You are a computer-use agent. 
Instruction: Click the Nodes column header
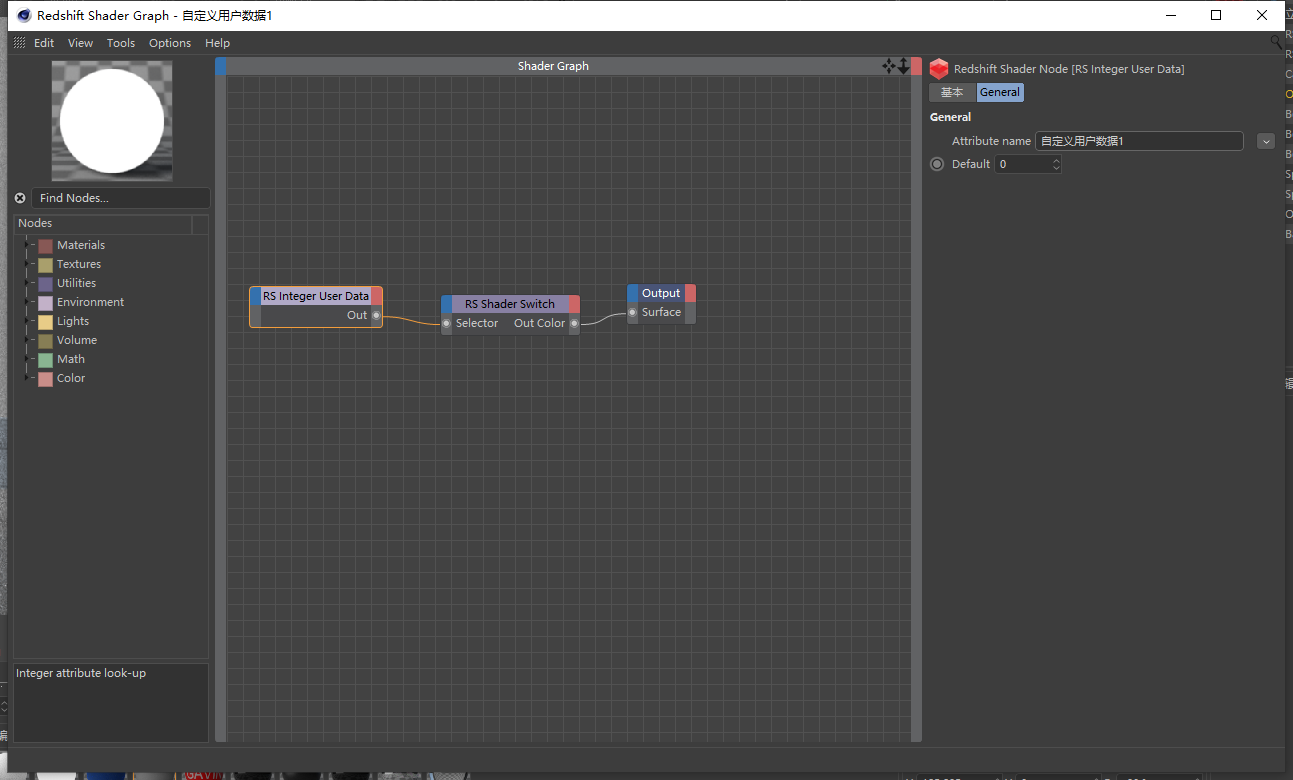click(x=102, y=223)
